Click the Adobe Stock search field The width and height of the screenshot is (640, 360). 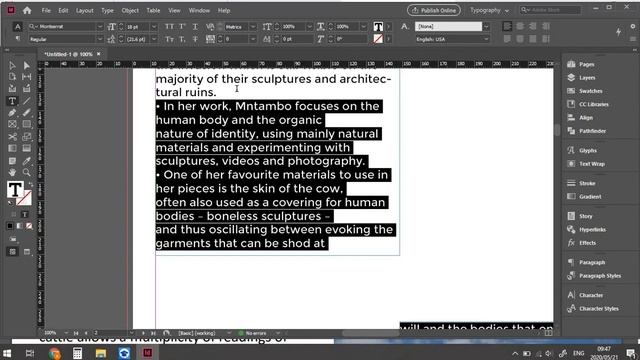click(550, 10)
